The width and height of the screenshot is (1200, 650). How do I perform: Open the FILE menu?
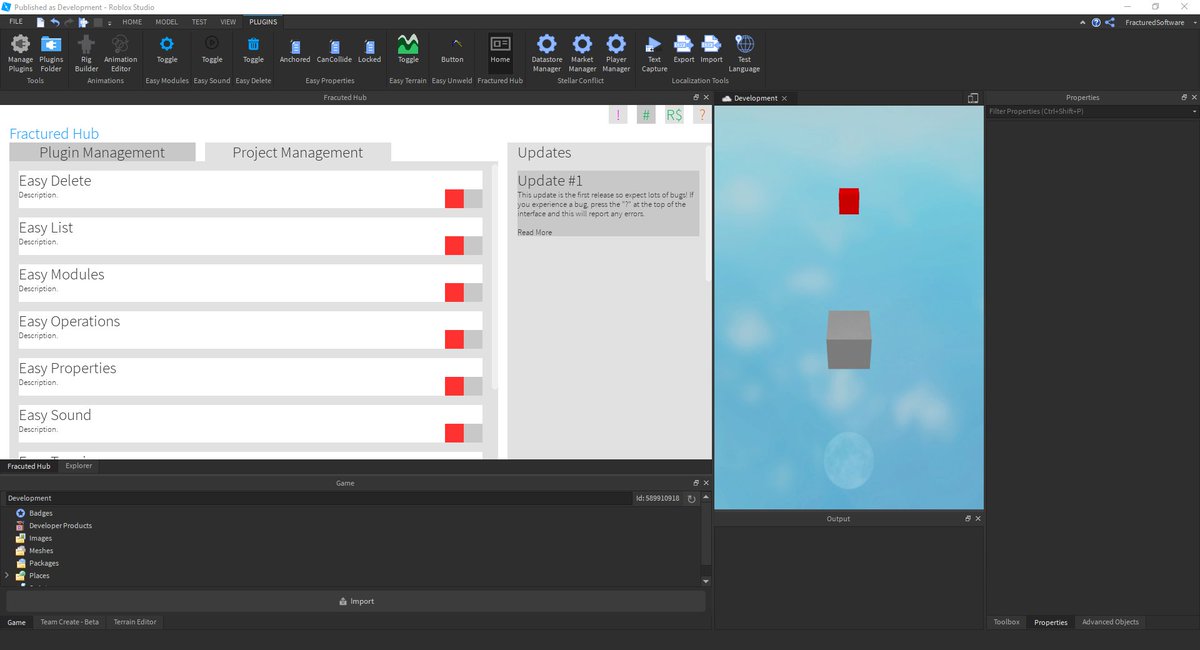(16, 21)
